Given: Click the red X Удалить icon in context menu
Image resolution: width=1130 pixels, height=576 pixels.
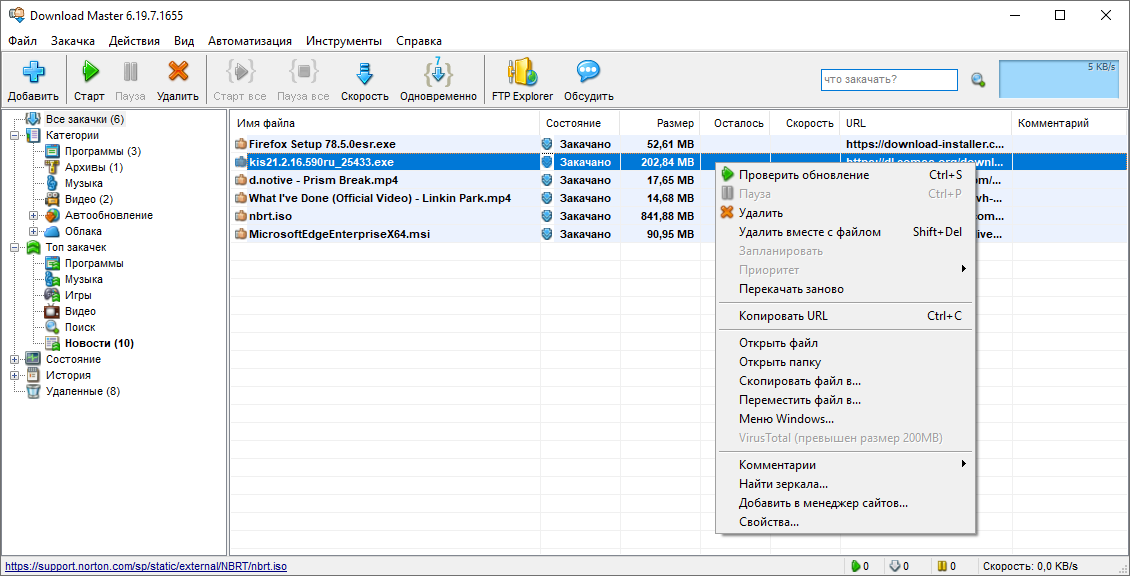Looking at the screenshot, I should [727, 213].
